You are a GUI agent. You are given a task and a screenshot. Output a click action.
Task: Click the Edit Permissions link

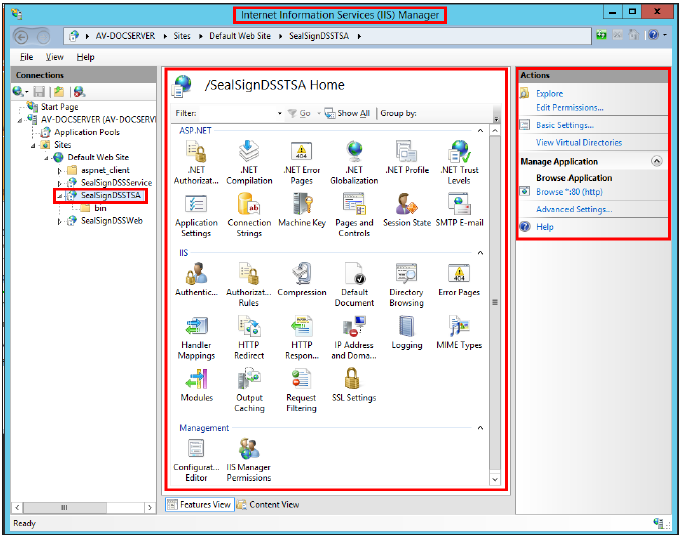(x=569, y=107)
